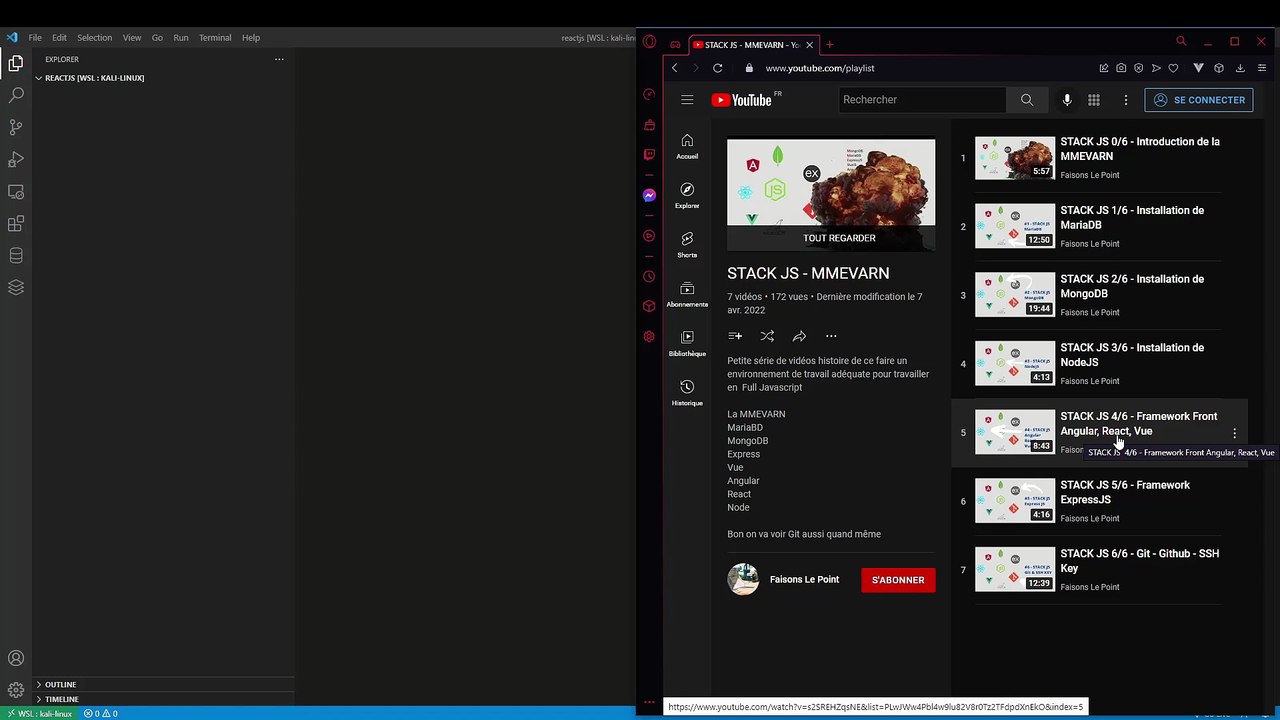1280x720 pixels.
Task: Open the Extensions view in VS Code
Action: pyautogui.click(x=16, y=223)
